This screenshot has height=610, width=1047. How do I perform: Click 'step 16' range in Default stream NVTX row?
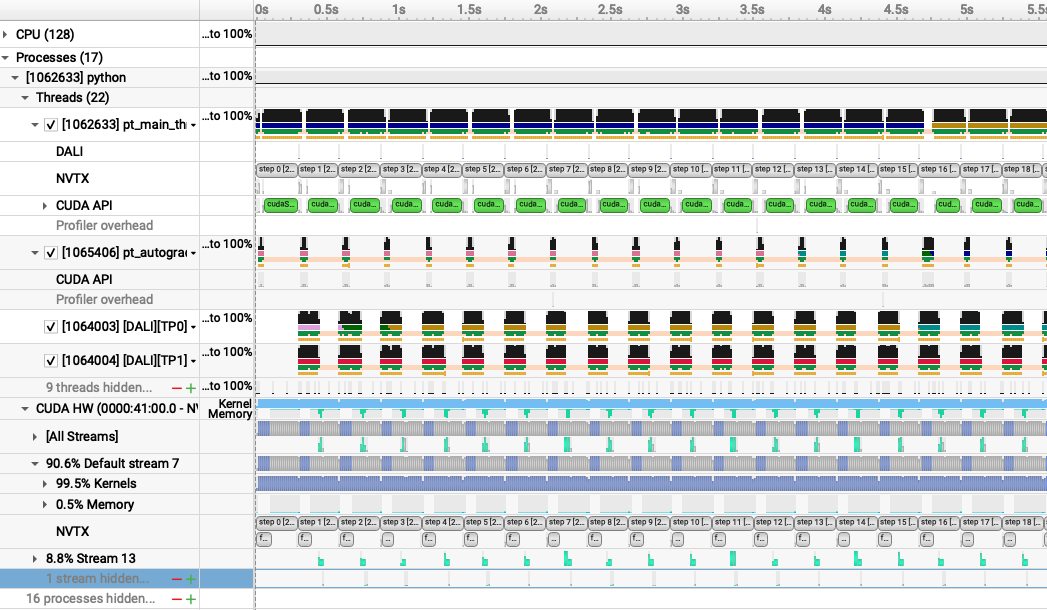point(939,522)
